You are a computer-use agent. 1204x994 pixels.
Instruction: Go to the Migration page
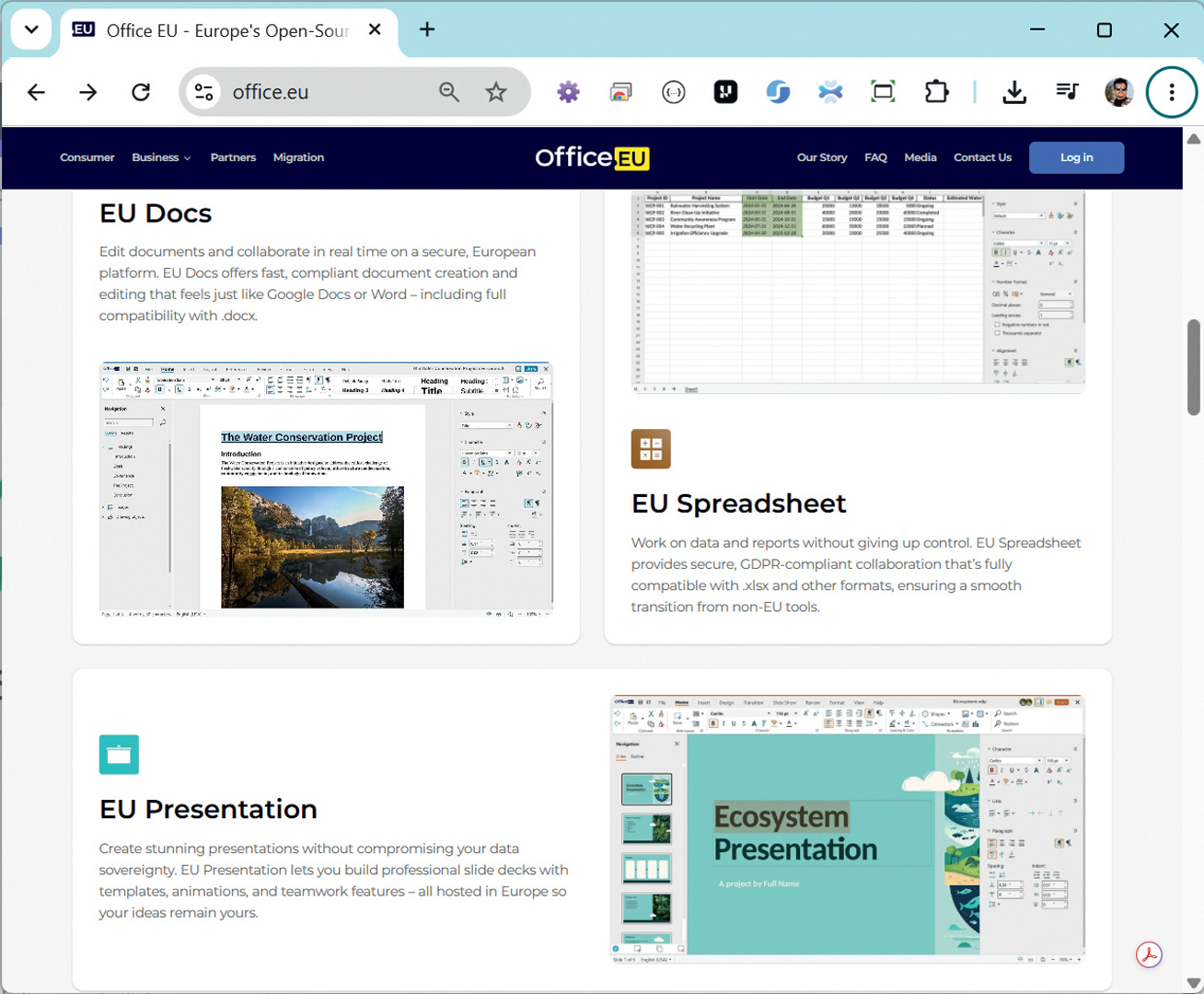298,157
